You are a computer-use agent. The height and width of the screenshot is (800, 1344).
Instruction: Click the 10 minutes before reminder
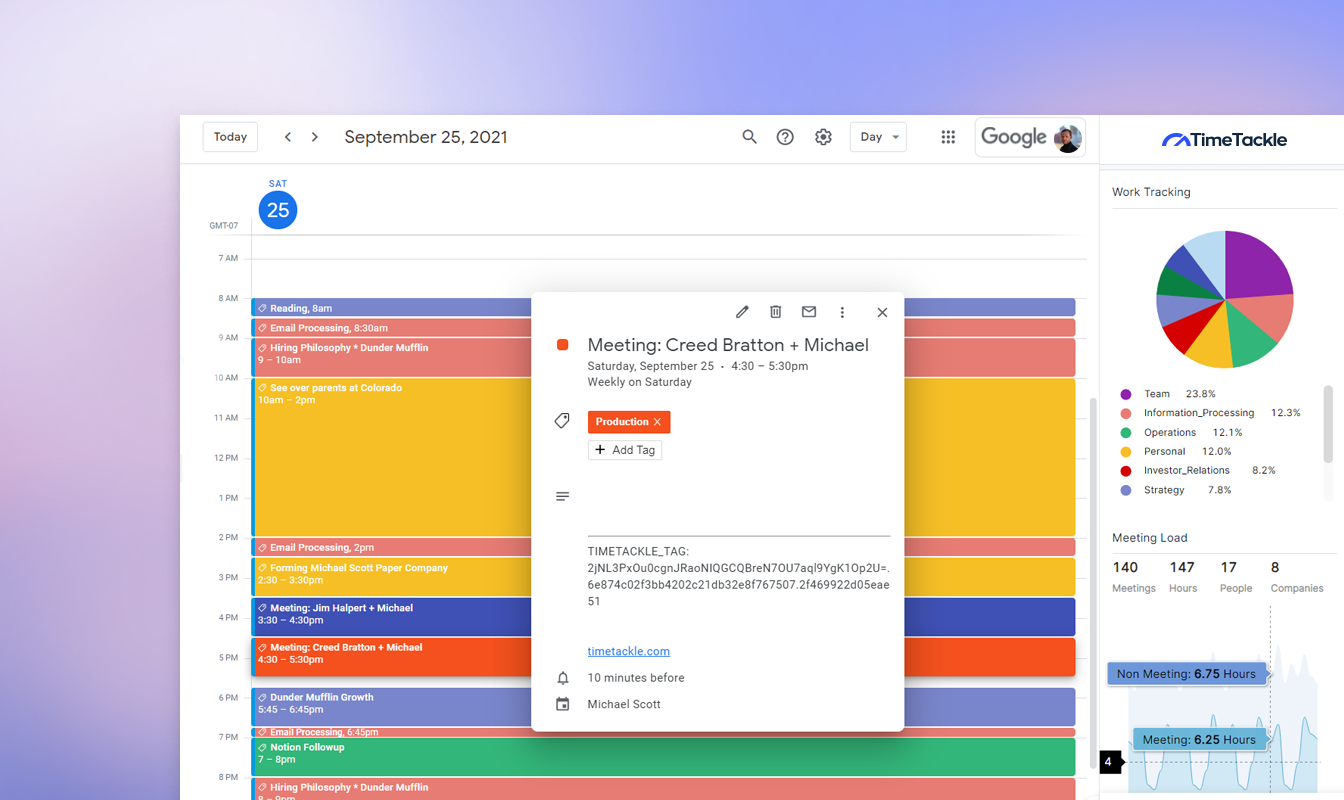(636, 678)
